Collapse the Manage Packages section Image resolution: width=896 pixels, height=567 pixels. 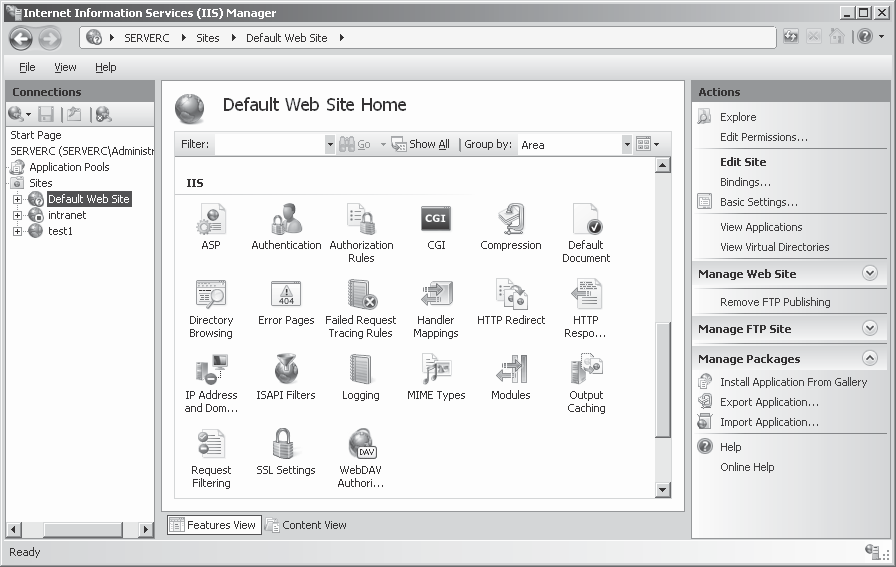click(x=870, y=358)
